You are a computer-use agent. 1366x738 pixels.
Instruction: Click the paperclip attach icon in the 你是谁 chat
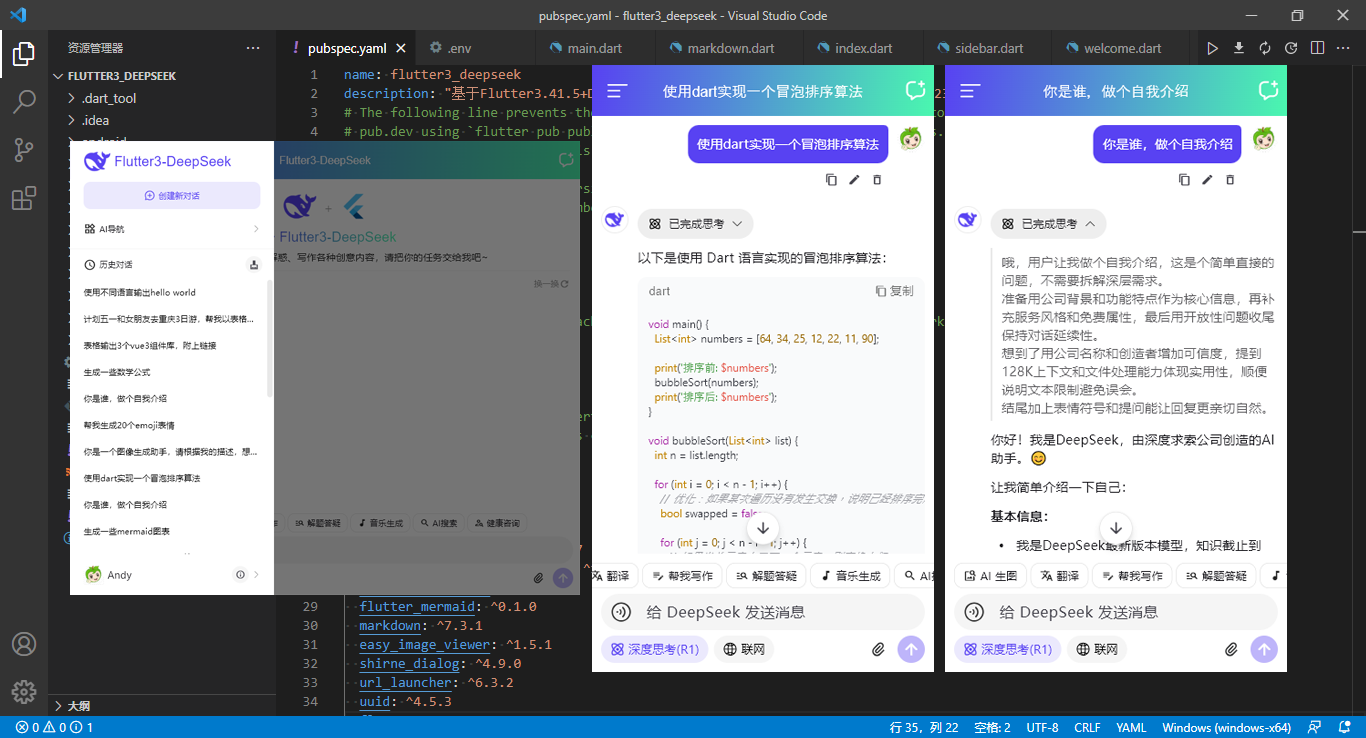[x=1231, y=649]
